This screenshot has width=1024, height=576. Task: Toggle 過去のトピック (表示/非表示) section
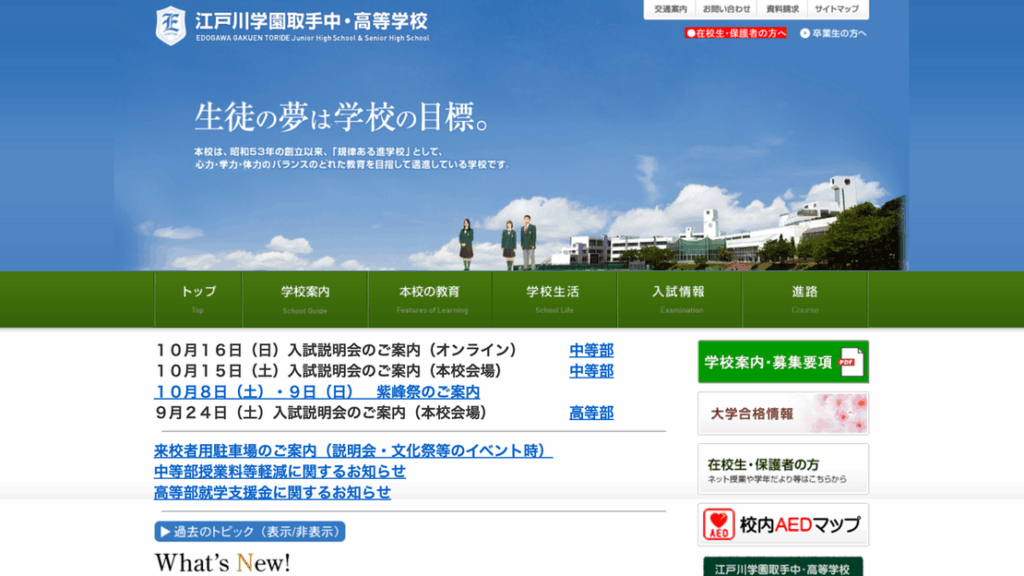pos(249,531)
